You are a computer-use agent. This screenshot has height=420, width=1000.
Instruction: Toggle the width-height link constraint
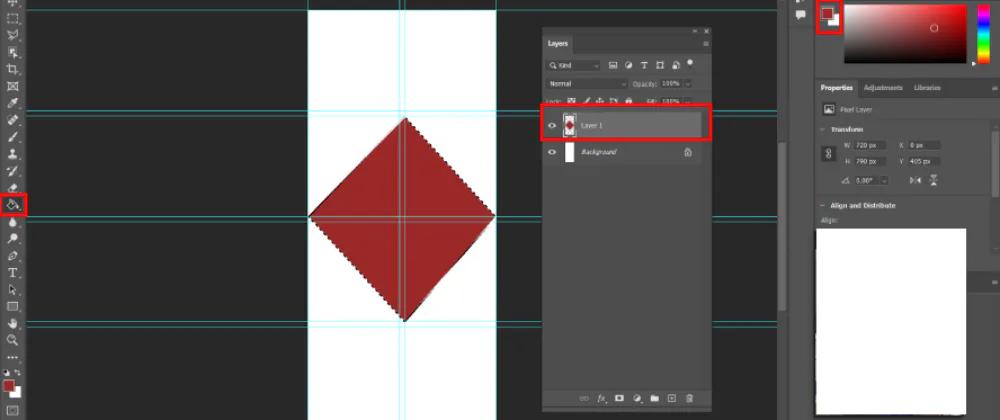[827, 153]
